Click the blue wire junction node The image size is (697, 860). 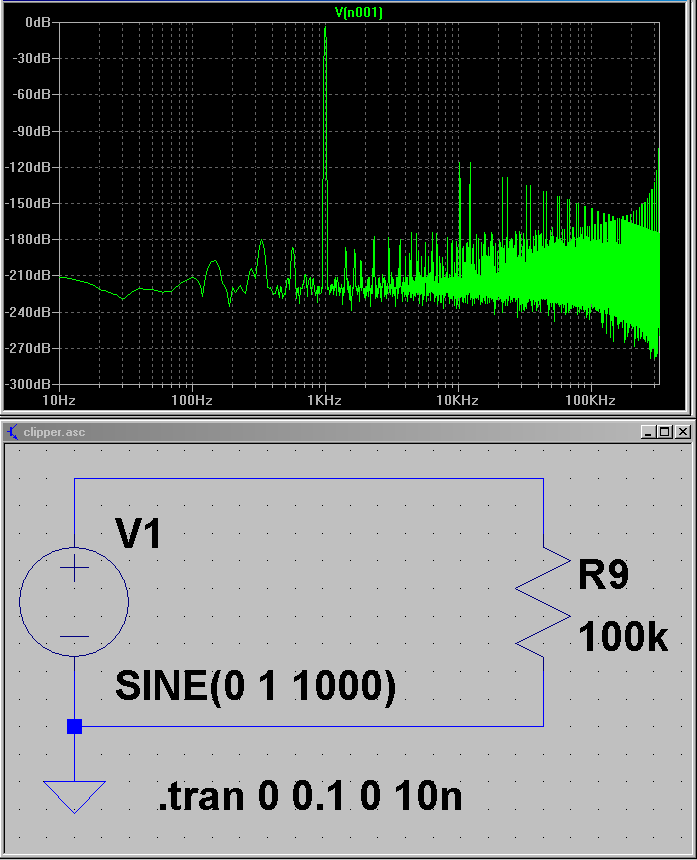point(75,726)
